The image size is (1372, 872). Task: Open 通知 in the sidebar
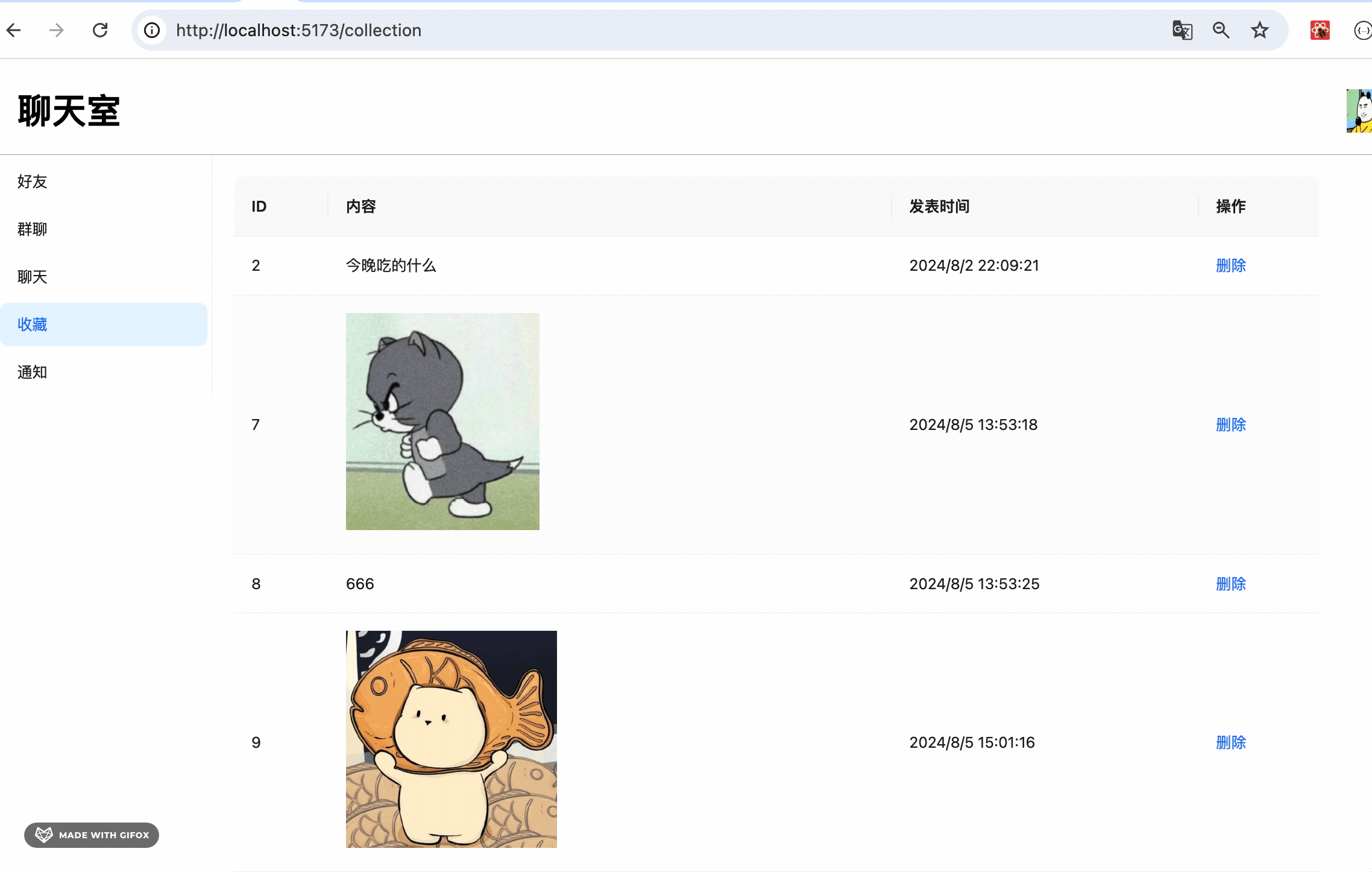click(33, 372)
